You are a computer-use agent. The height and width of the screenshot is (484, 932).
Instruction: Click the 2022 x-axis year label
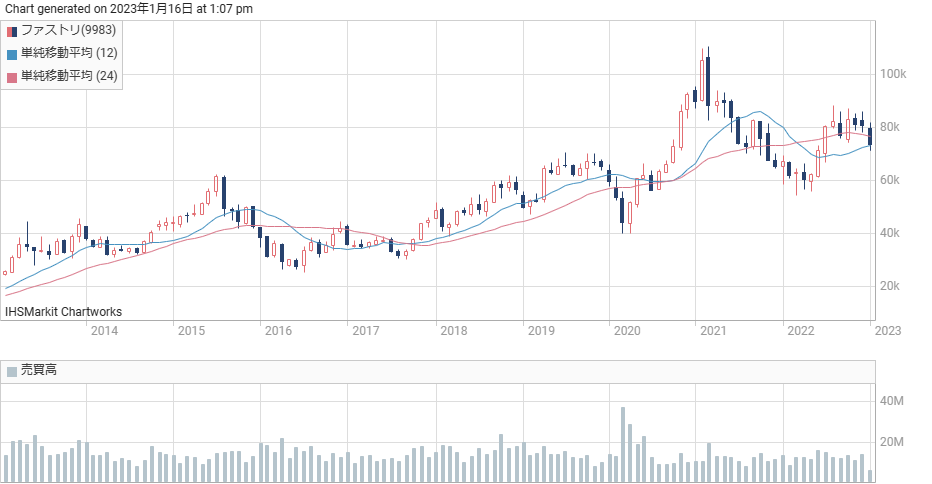pyautogui.click(x=801, y=331)
